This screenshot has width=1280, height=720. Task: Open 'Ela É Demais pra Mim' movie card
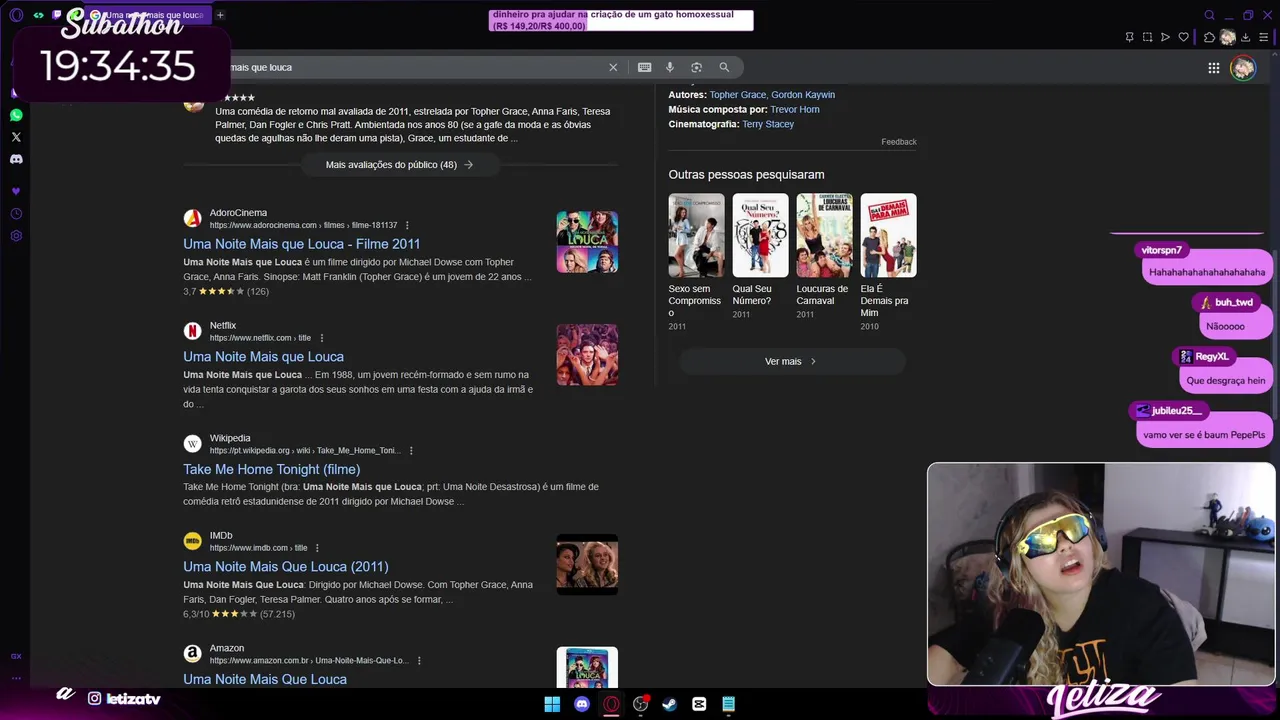pos(888,262)
